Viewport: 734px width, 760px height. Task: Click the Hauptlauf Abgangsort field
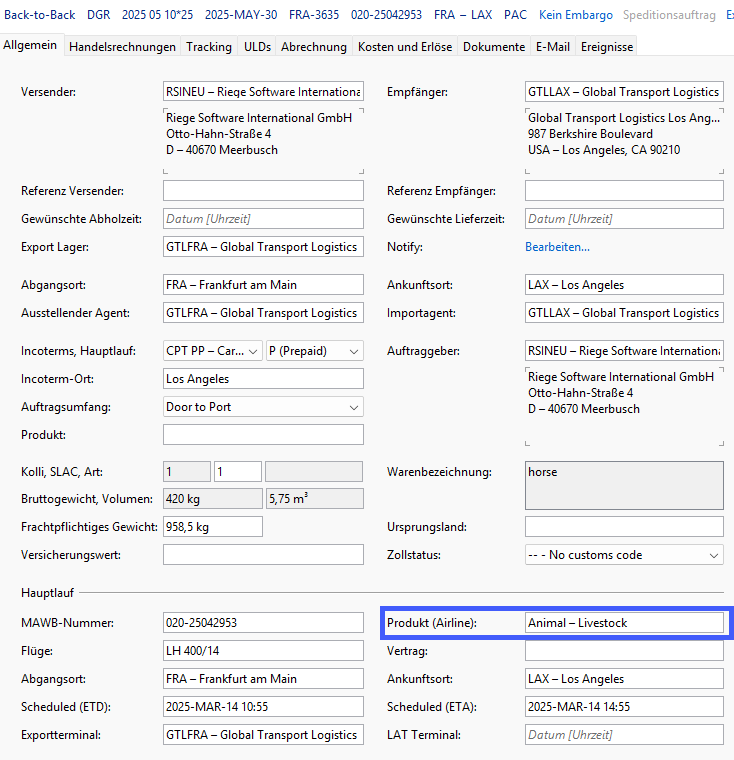click(x=263, y=679)
